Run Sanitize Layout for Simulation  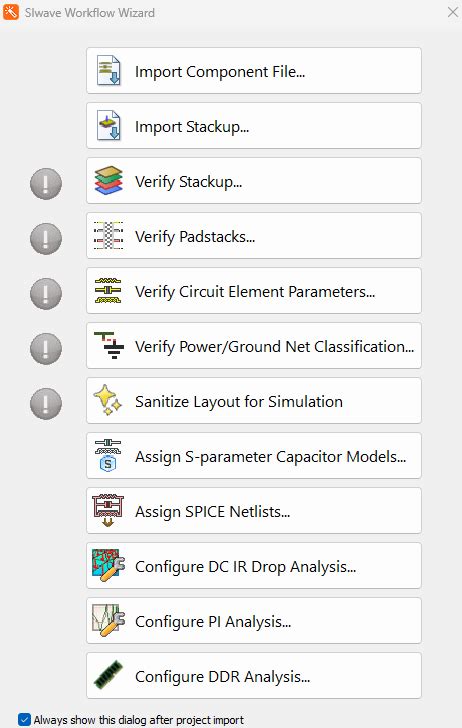pyautogui.click(x=254, y=400)
